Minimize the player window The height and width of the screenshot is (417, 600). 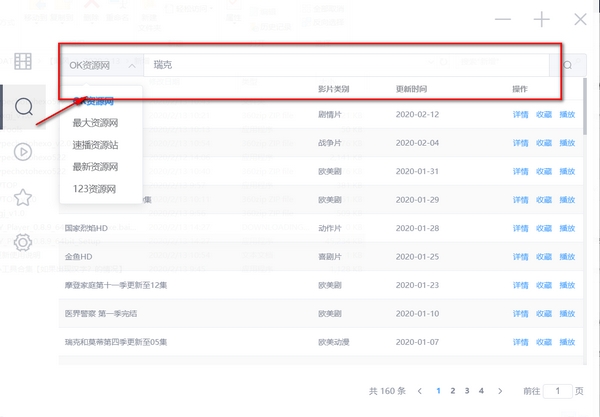(x=503, y=19)
